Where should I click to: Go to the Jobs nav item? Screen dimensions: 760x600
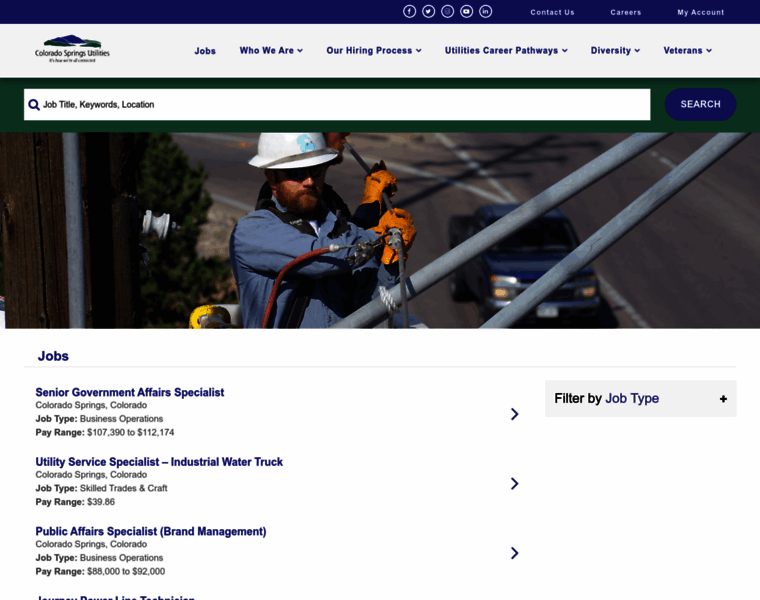point(205,51)
